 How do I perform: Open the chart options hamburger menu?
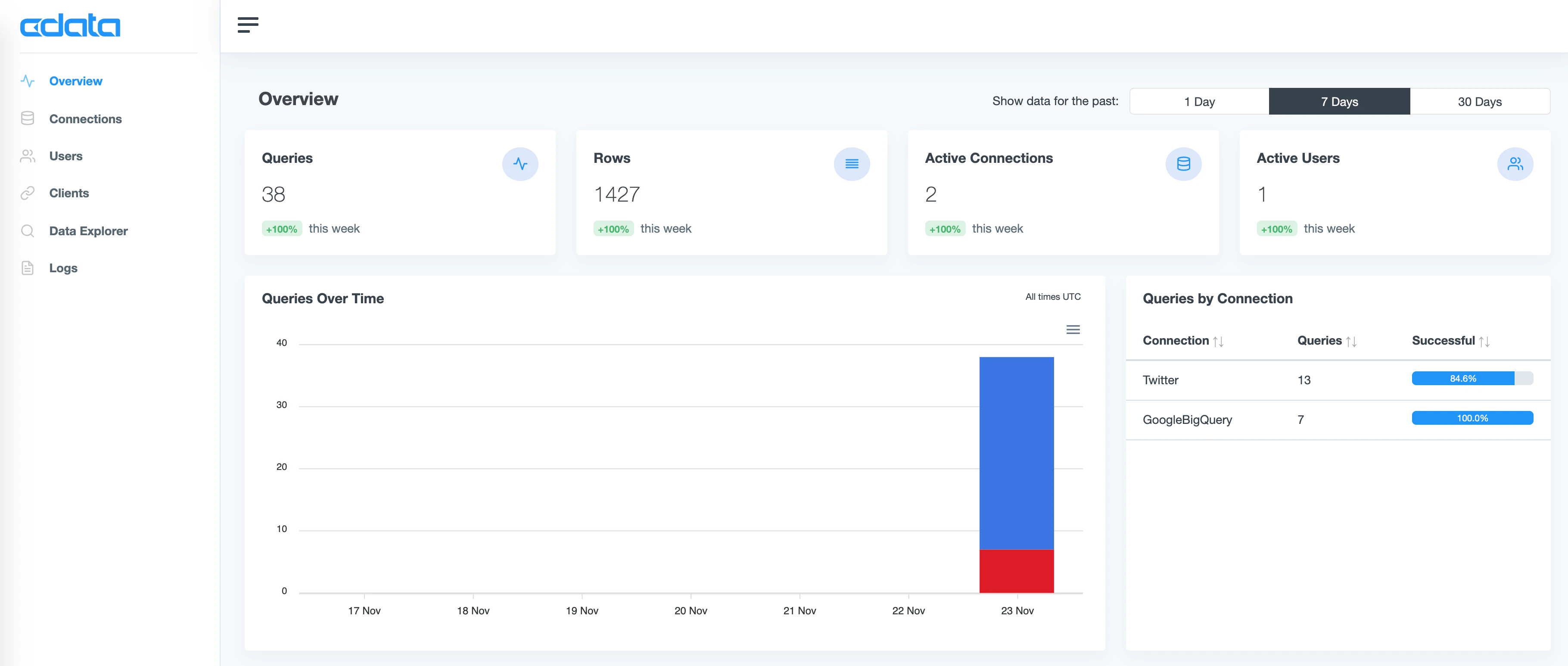pos(1073,330)
